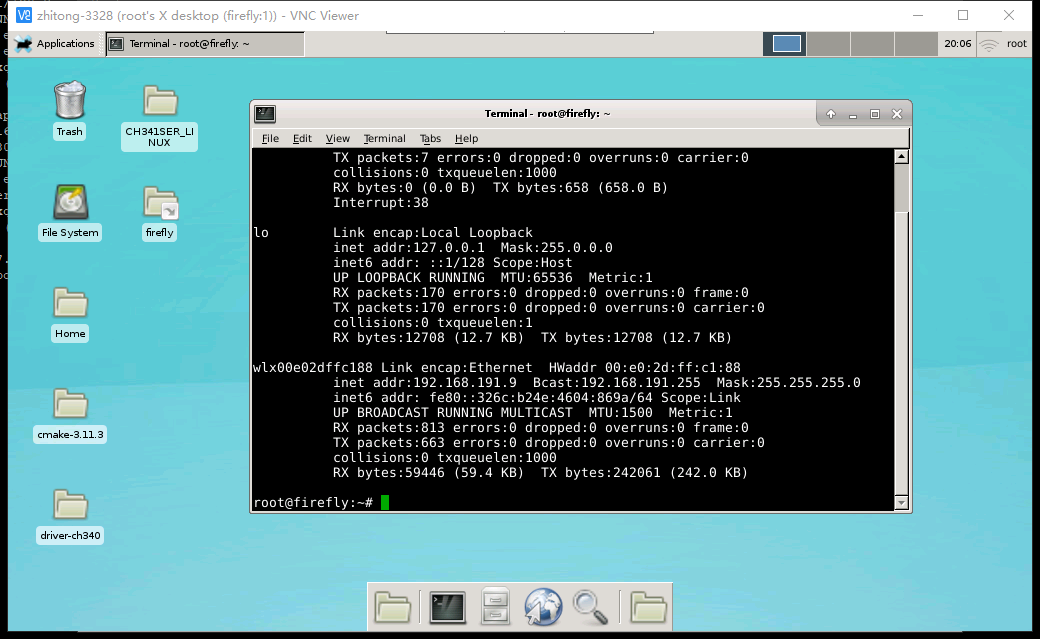Switch to the third workspace
The height and width of the screenshot is (639, 1040).
[872, 44]
